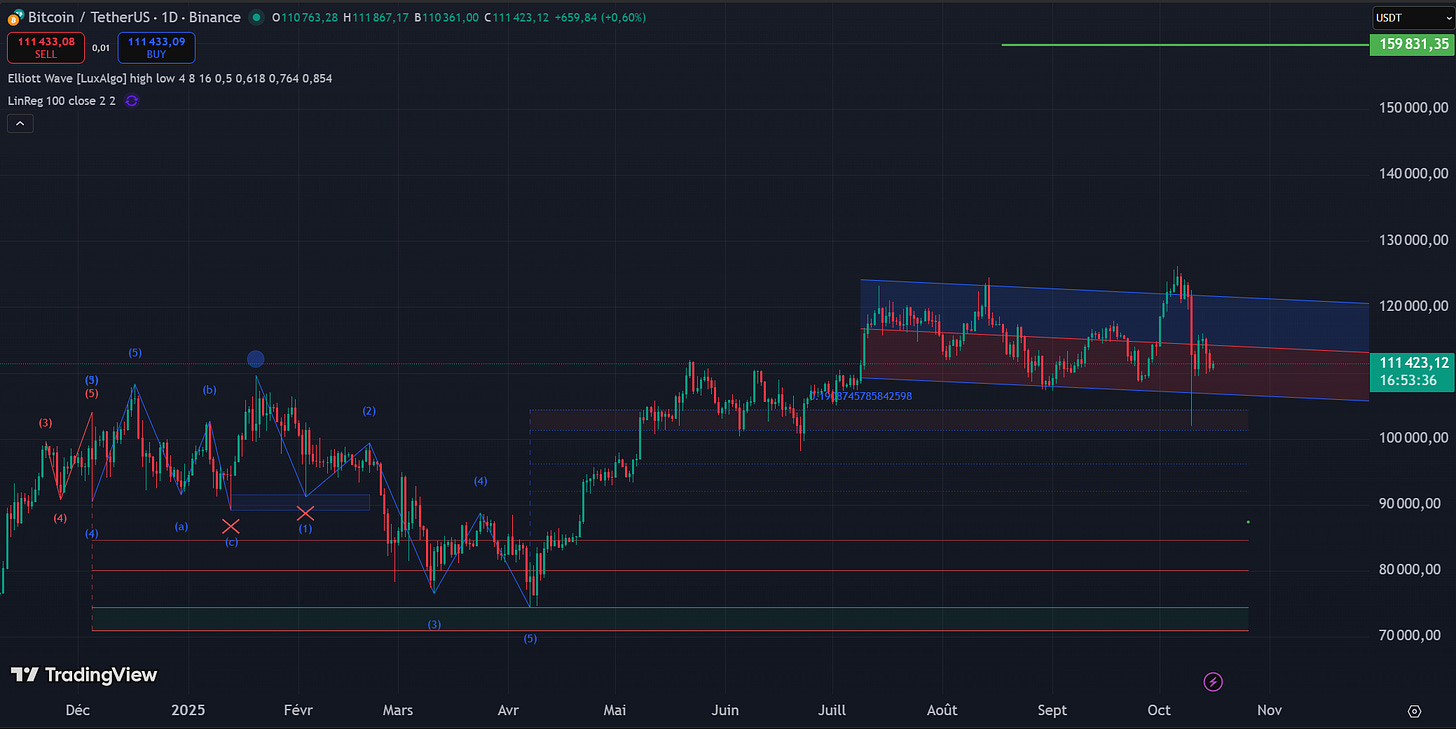Screen dimensions: 1456x729
Task: Click price axis label 150 000,00
Action: [1411, 108]
